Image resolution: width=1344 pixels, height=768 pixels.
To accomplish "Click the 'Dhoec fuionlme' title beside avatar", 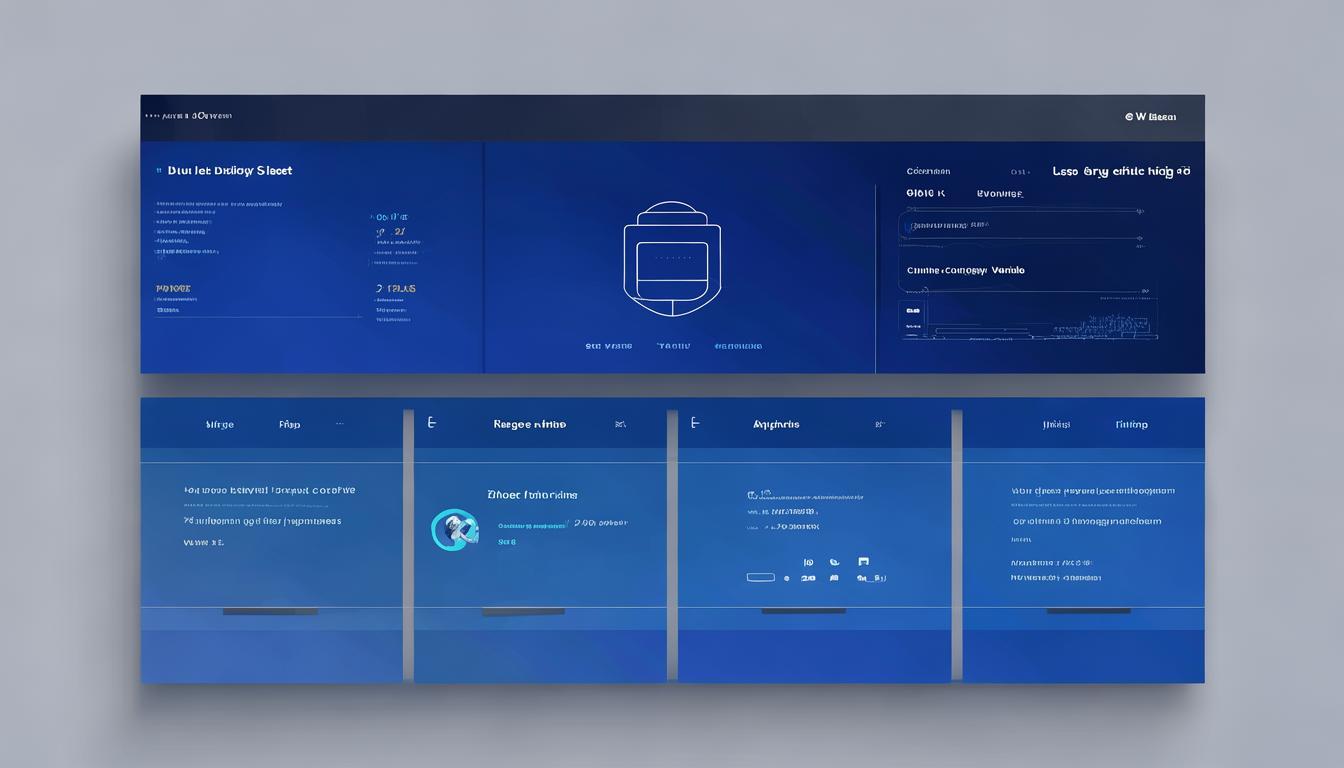I will 532,495.
